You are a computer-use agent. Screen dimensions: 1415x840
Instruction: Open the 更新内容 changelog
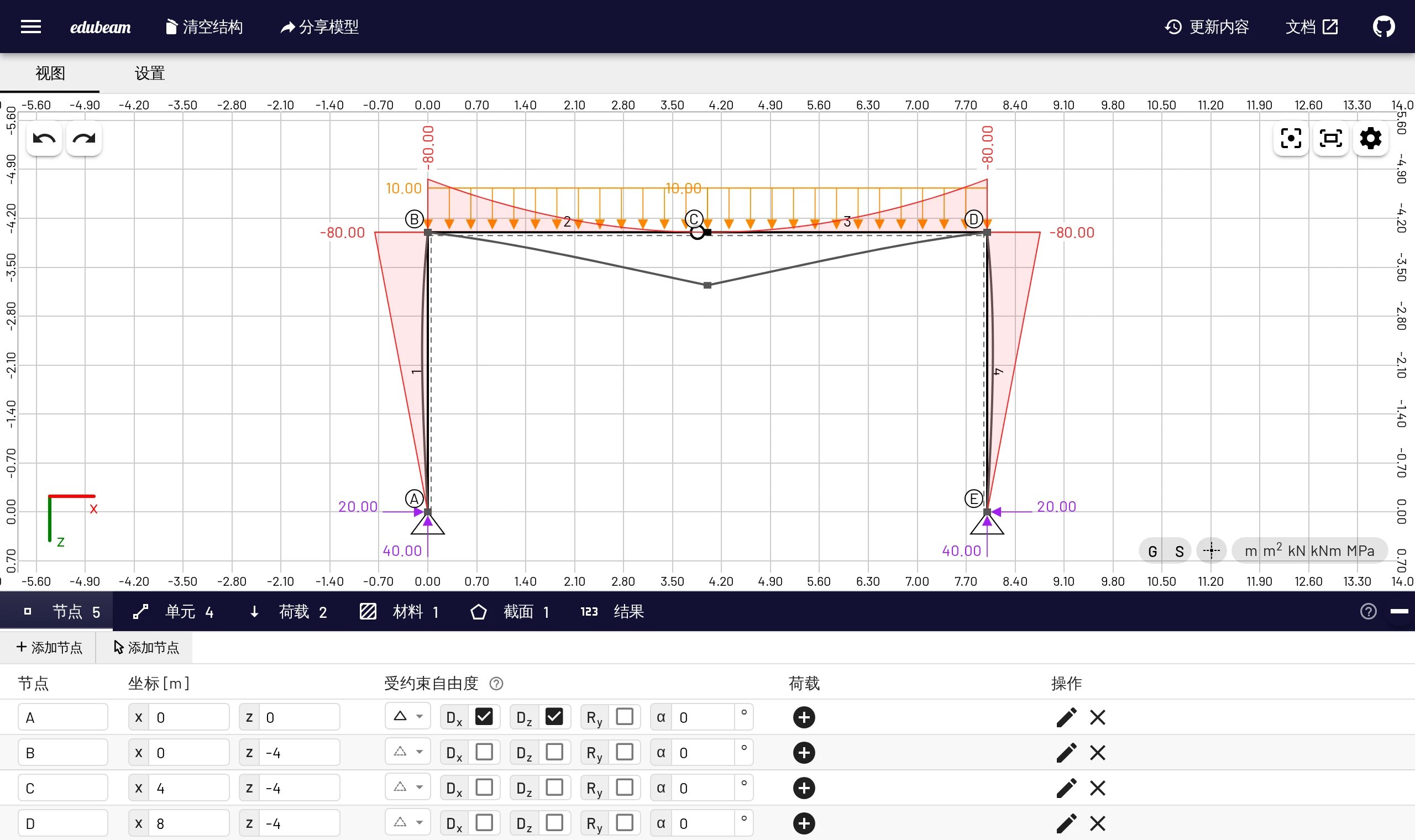tap(1207, 27)
